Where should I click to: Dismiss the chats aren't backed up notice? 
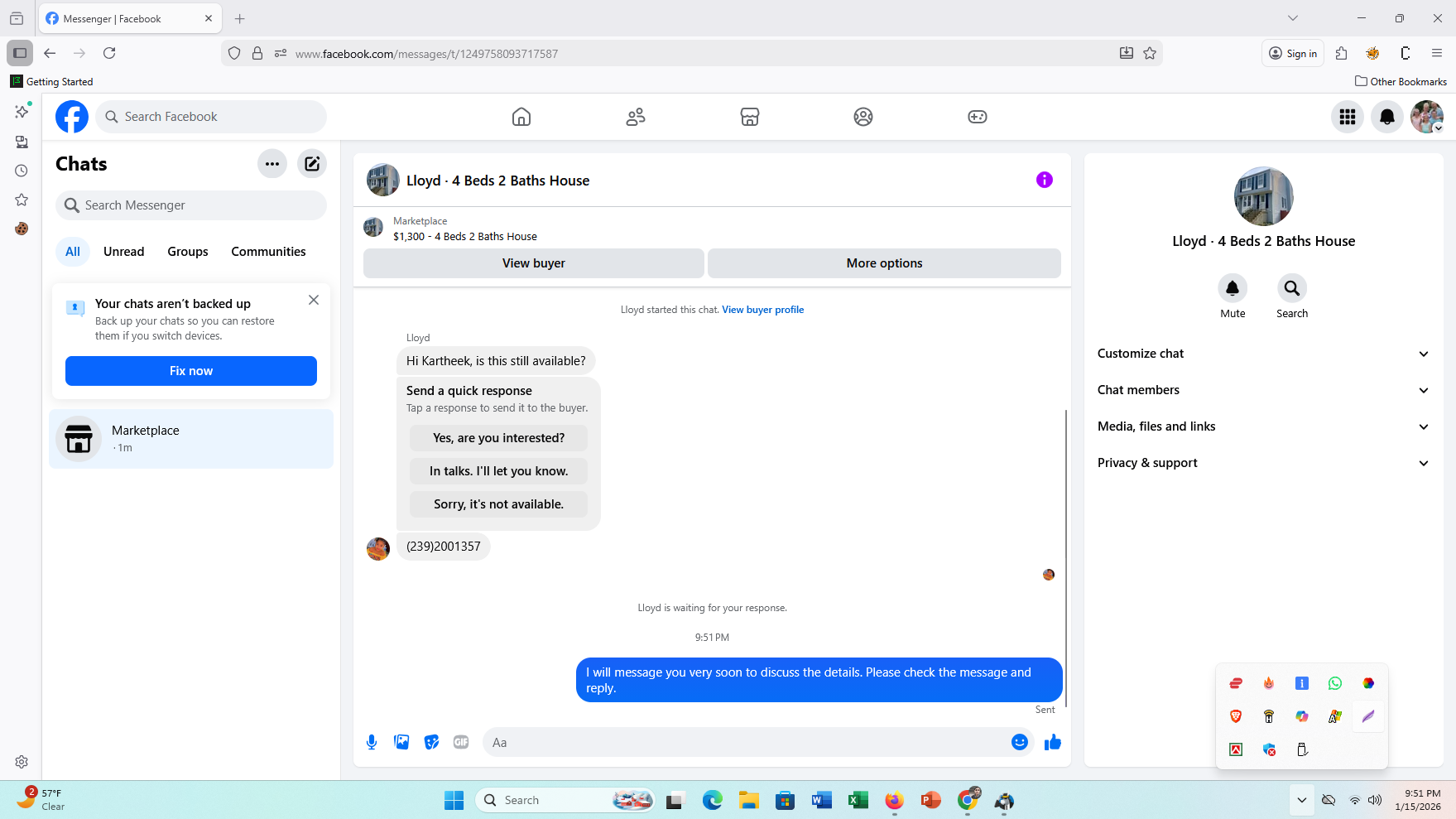(314, 300)
